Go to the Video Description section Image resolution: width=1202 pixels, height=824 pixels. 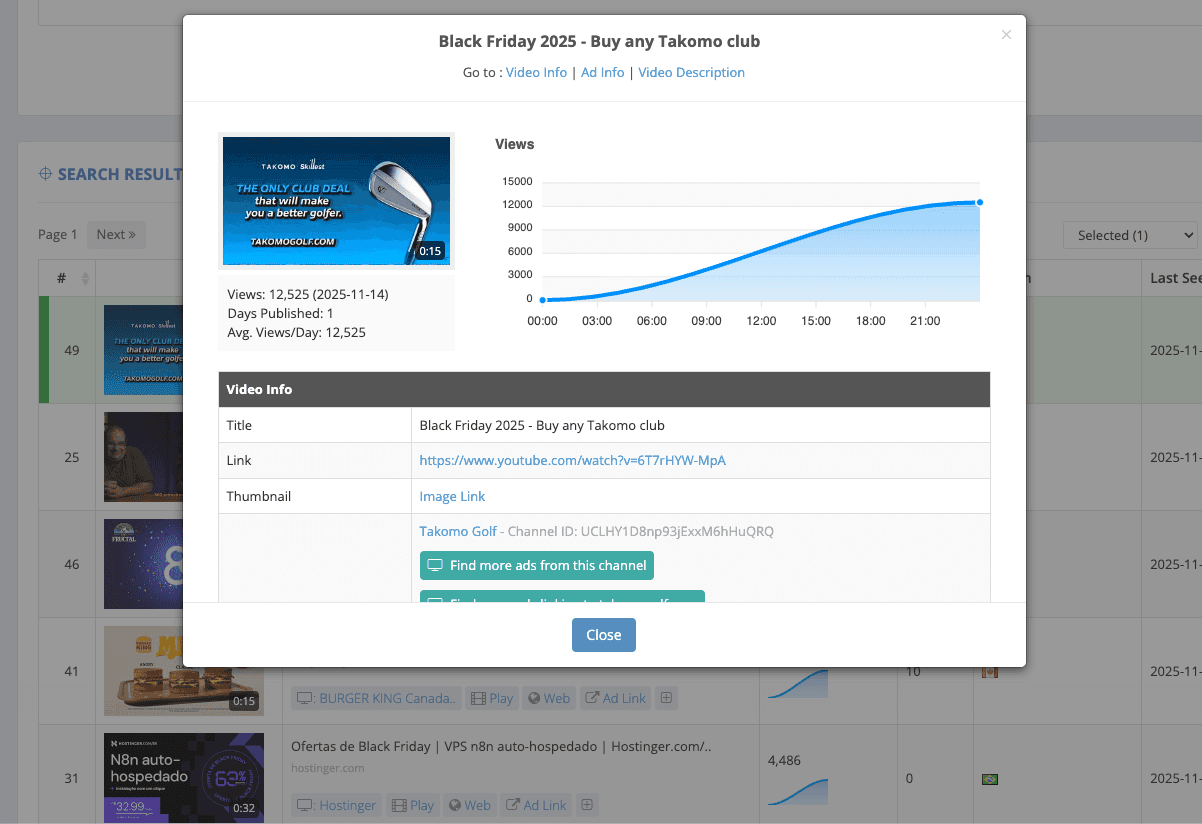click(691, 72)
